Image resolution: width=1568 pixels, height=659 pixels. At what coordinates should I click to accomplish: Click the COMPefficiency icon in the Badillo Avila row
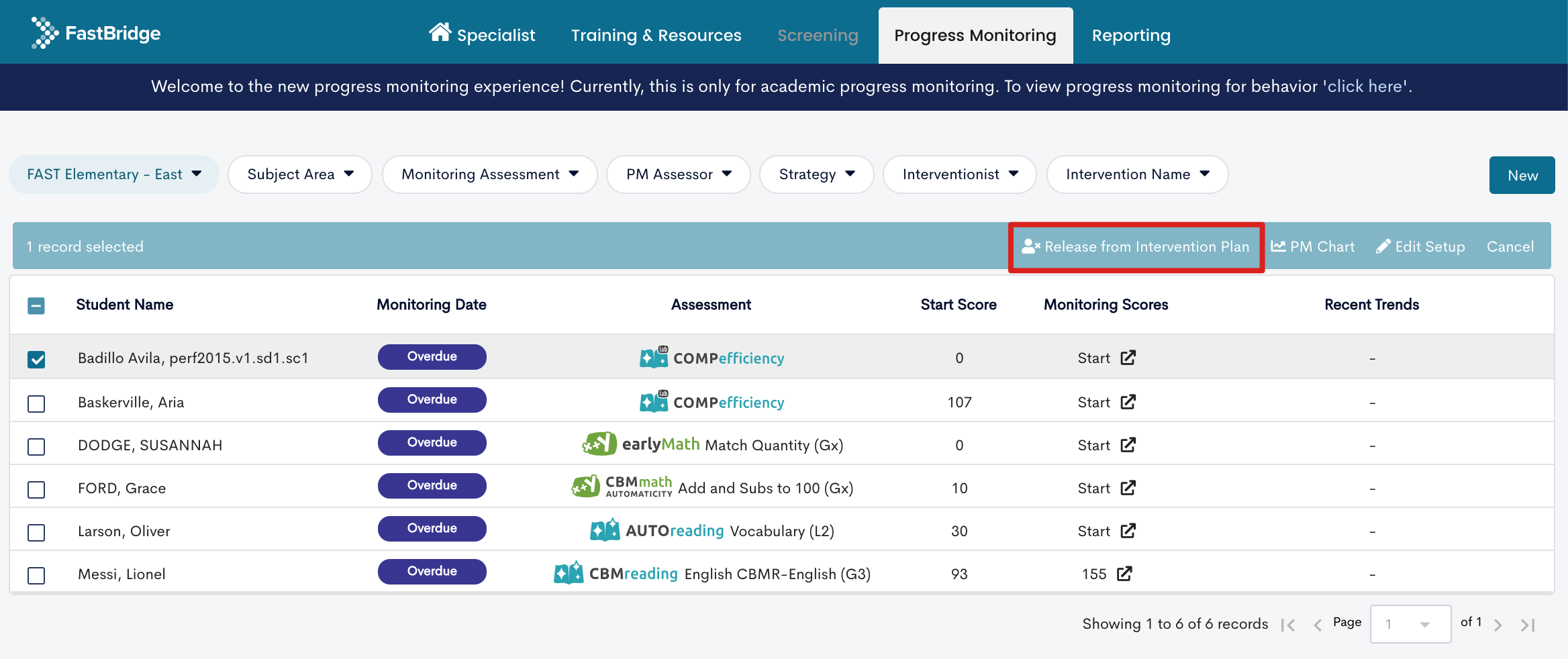point(654,357)
